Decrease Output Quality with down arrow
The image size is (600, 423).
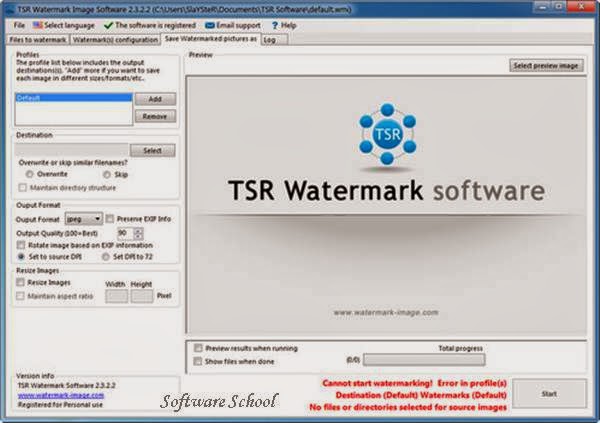[139, 236]
